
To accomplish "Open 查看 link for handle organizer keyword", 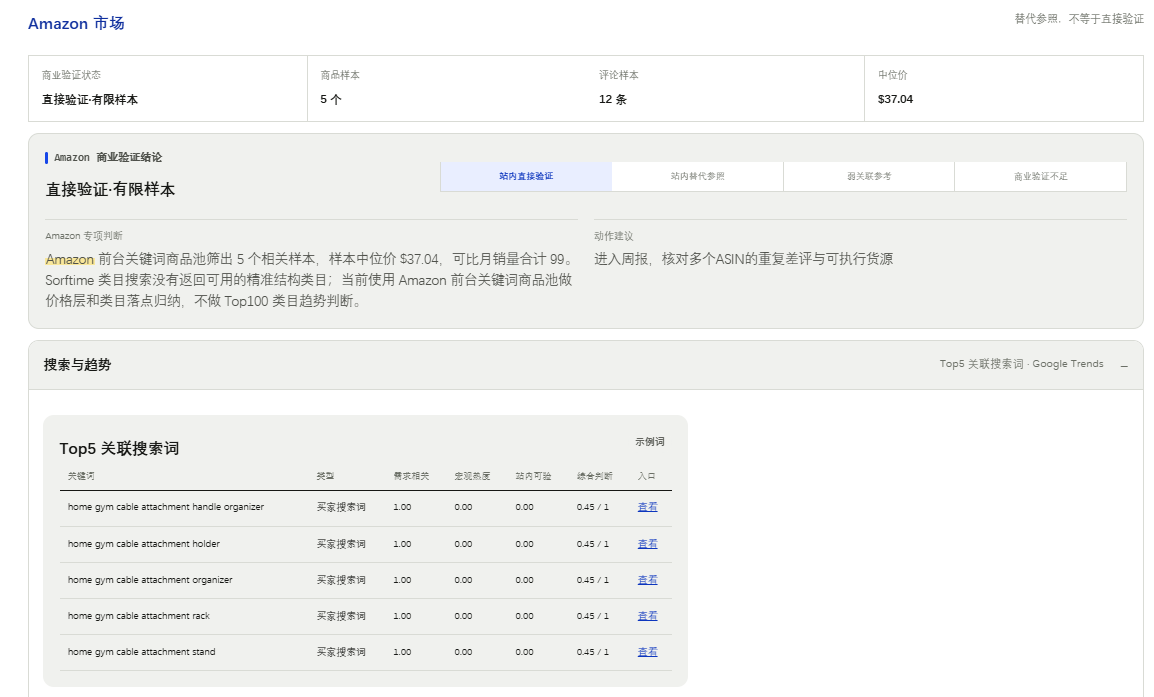I will click(647, 507).
